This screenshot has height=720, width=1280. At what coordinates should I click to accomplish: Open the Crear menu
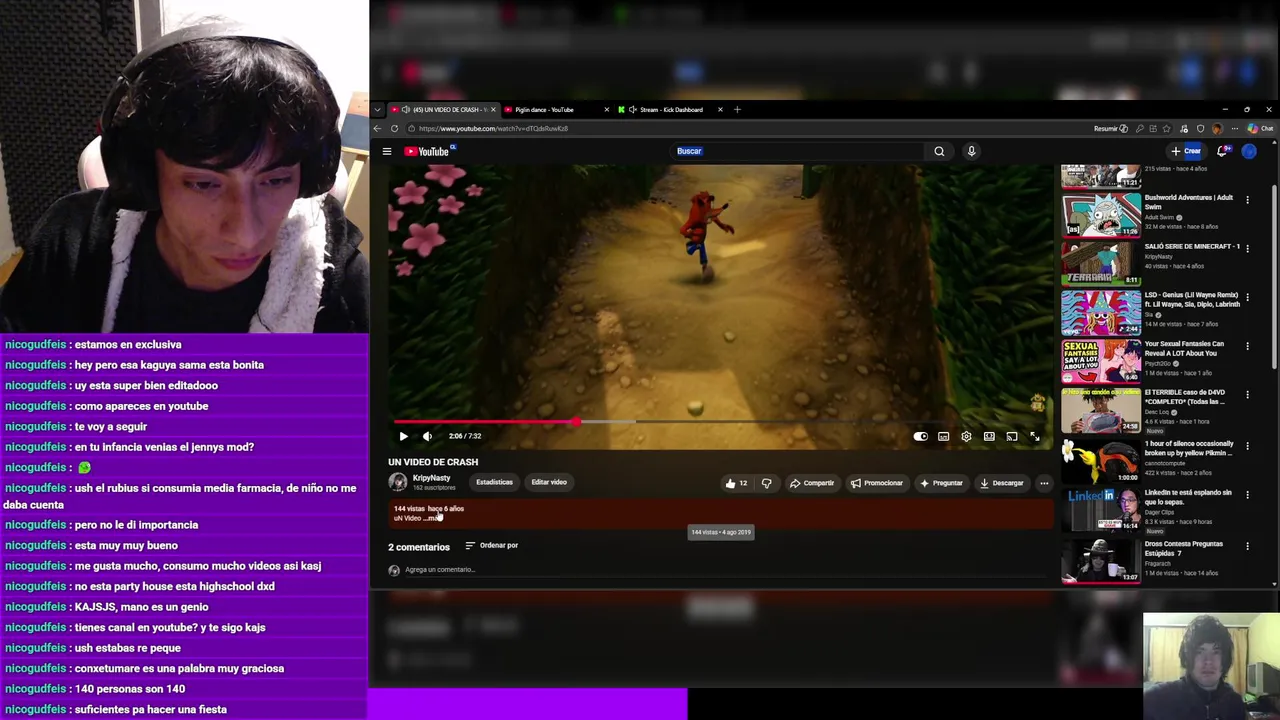(1186, 151)
